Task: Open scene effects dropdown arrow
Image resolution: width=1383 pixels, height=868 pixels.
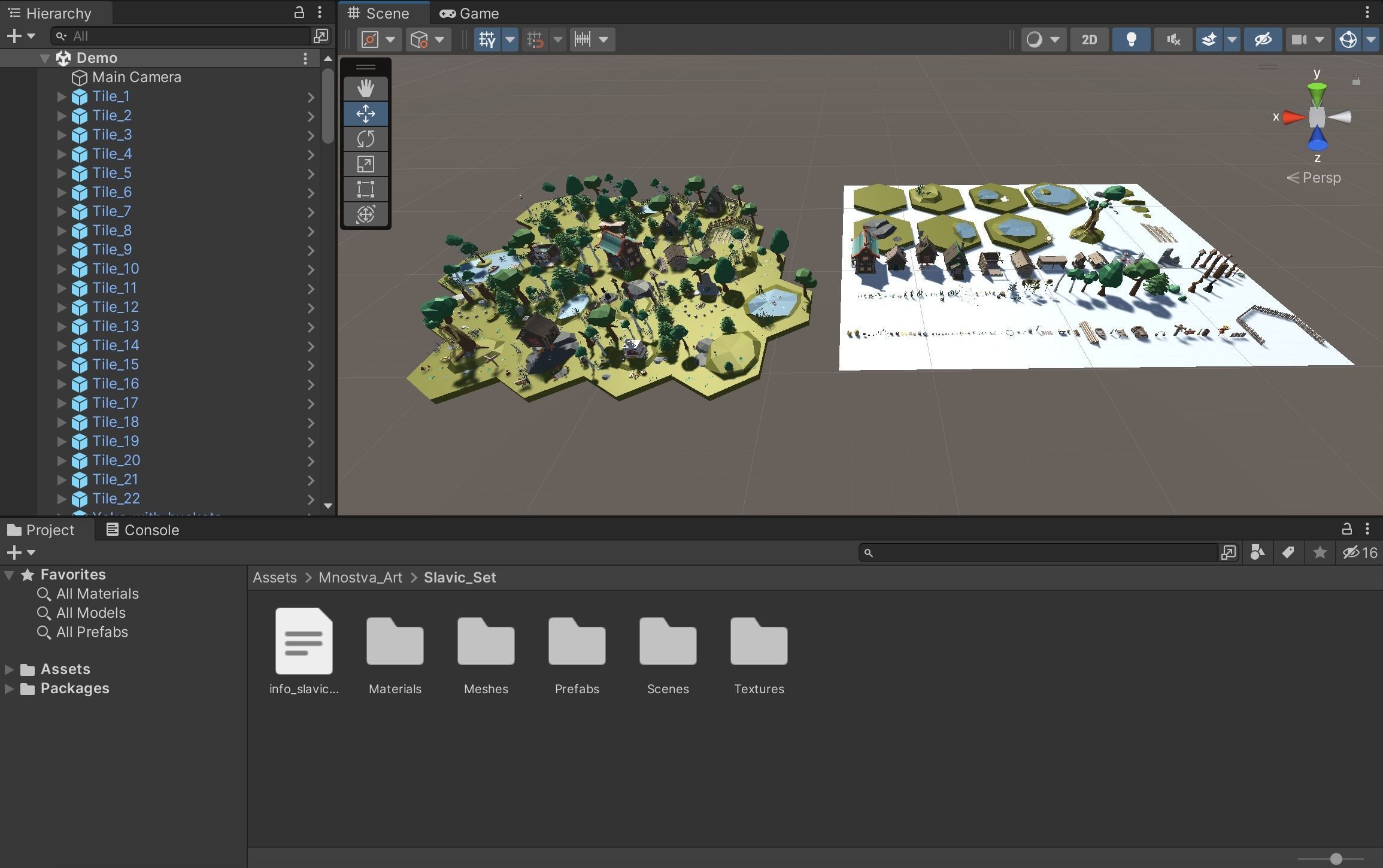Action: click(1232, 40)
